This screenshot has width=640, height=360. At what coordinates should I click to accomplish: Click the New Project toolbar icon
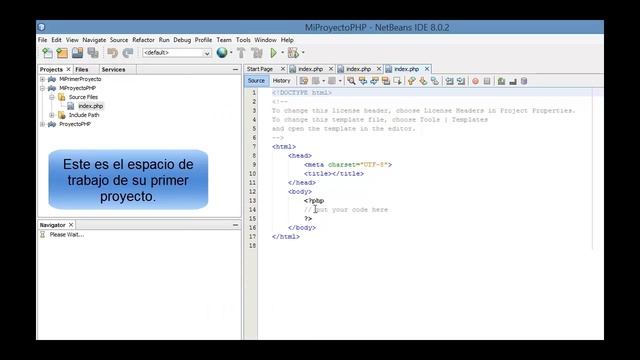pos(62,53)
